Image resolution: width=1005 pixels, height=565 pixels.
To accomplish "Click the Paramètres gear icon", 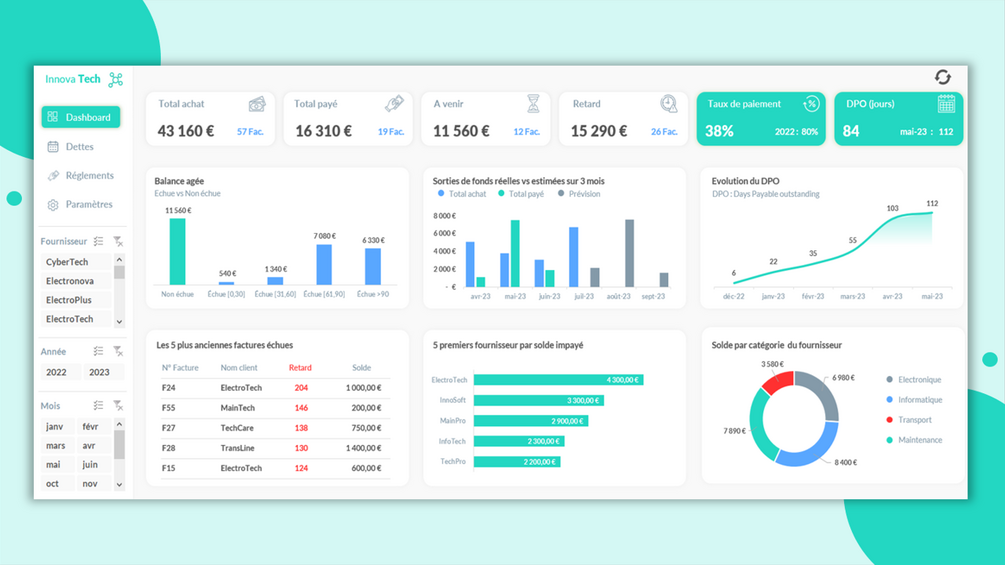I will coord(53,205).
